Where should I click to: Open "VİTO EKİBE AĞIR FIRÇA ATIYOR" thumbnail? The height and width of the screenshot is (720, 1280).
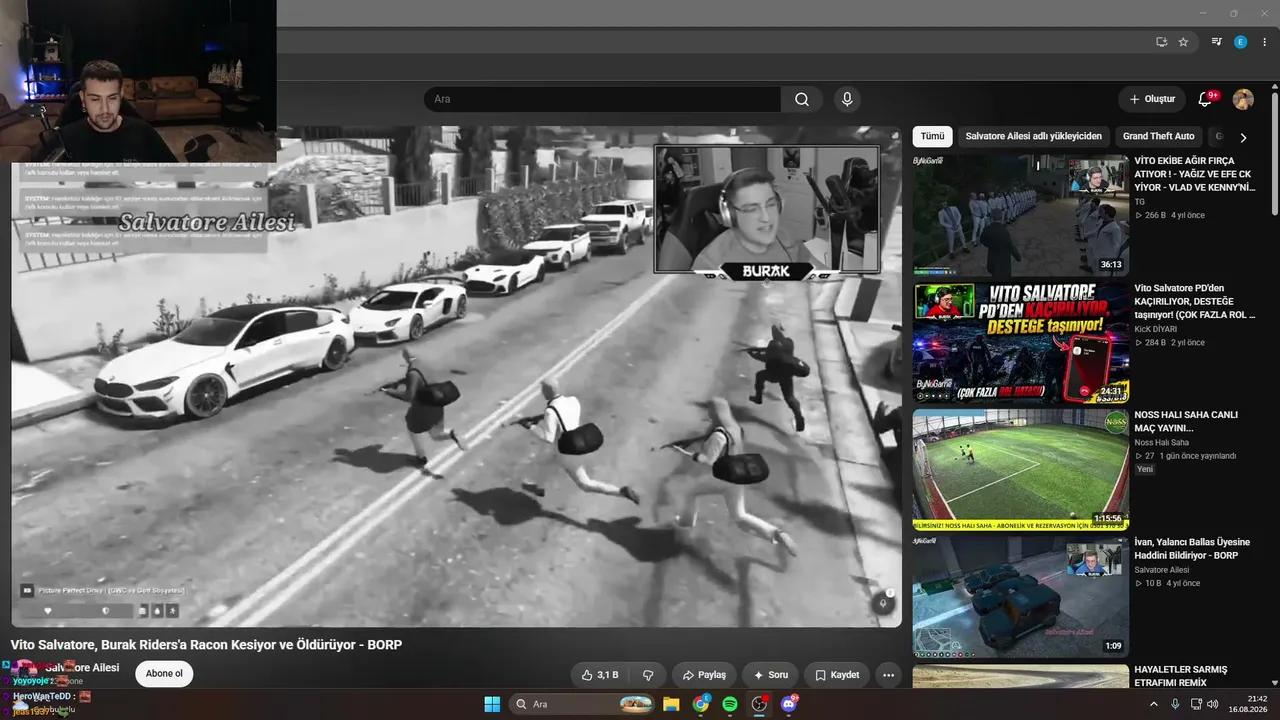(1020, 215)
